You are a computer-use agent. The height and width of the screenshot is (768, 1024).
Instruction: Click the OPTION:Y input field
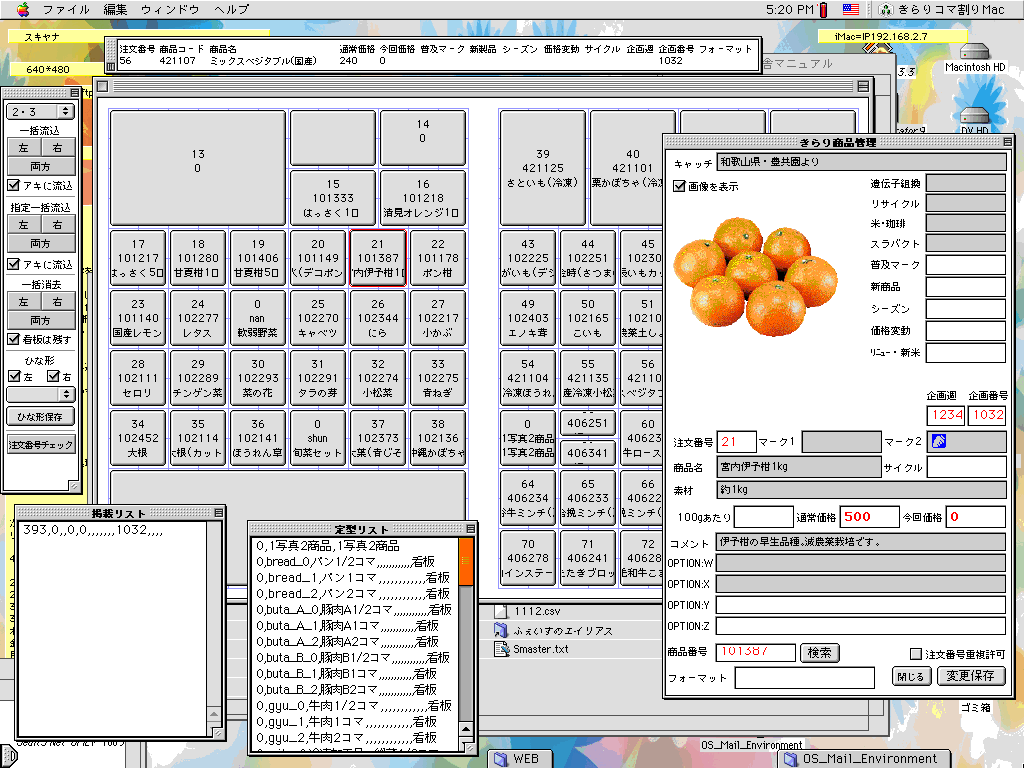tap(861, 605)
